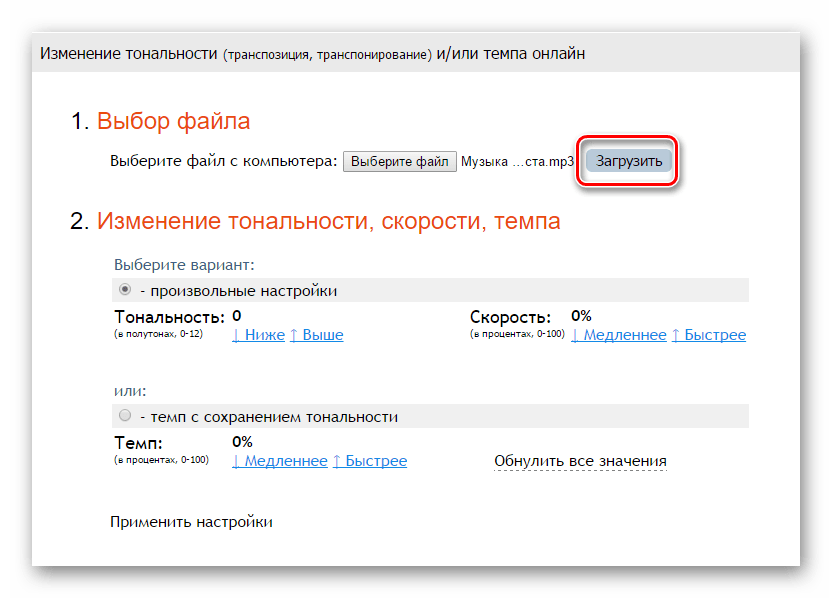Click "Быстрее" under the Скорость setting
The width and height of the screenshot is (832, 598).
click(x=708, y=335)
